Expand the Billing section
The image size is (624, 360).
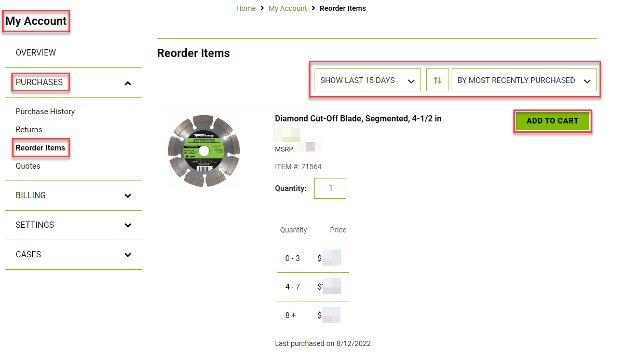[x=73, y=195]
